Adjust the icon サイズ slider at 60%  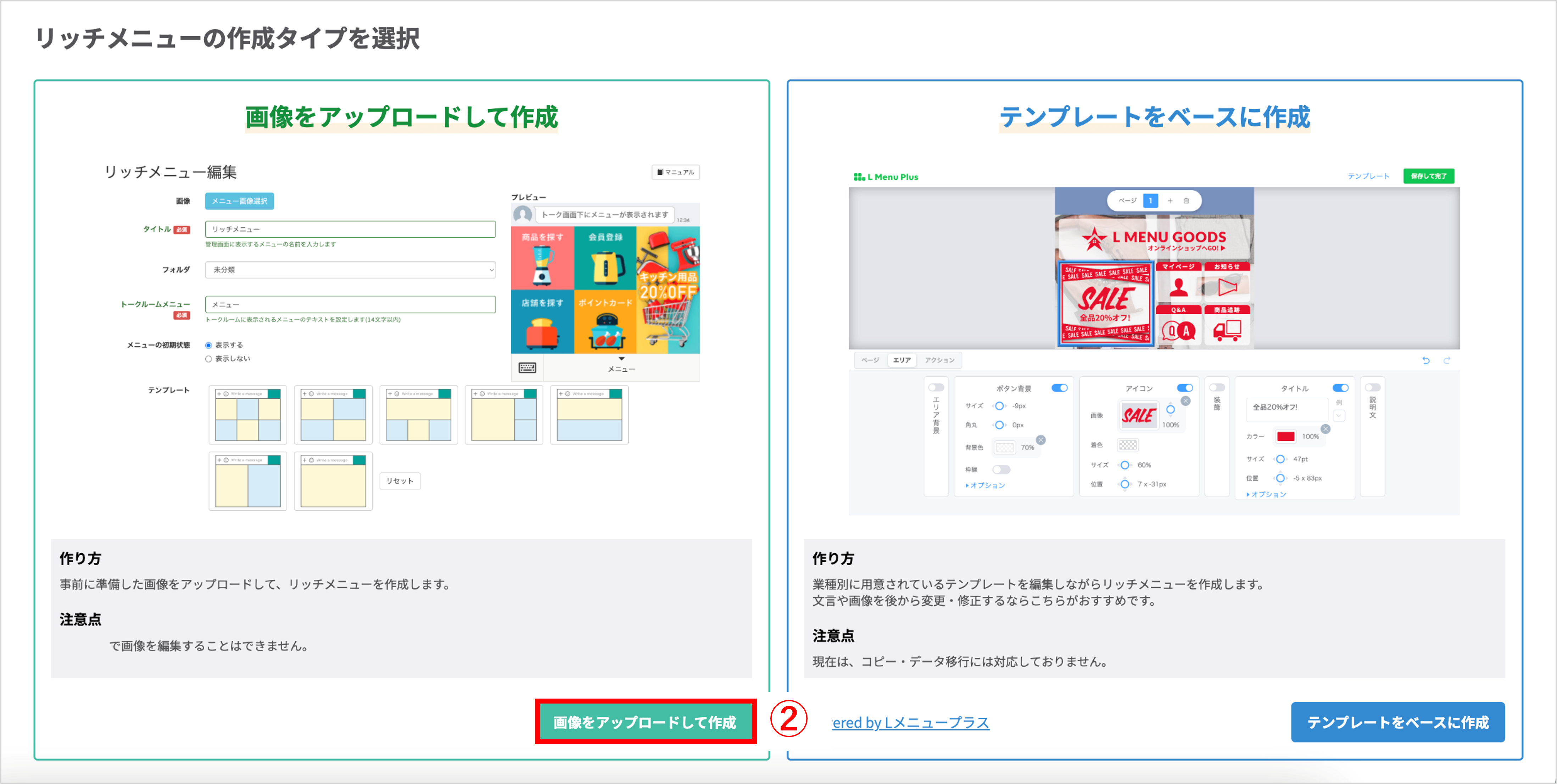(1124, 465)
